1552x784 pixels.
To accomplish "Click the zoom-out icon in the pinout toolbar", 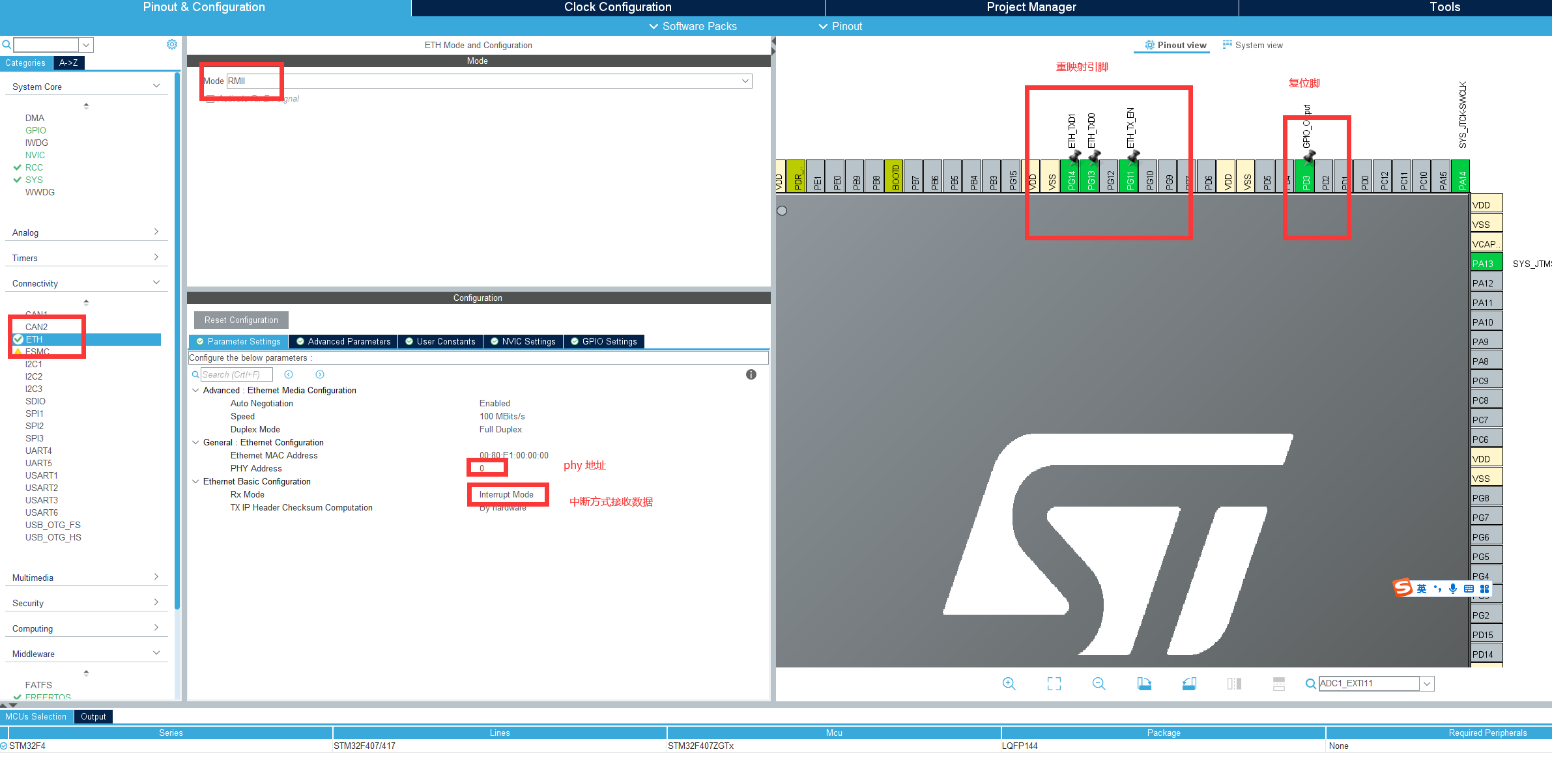I will (x=1099, y=684).
